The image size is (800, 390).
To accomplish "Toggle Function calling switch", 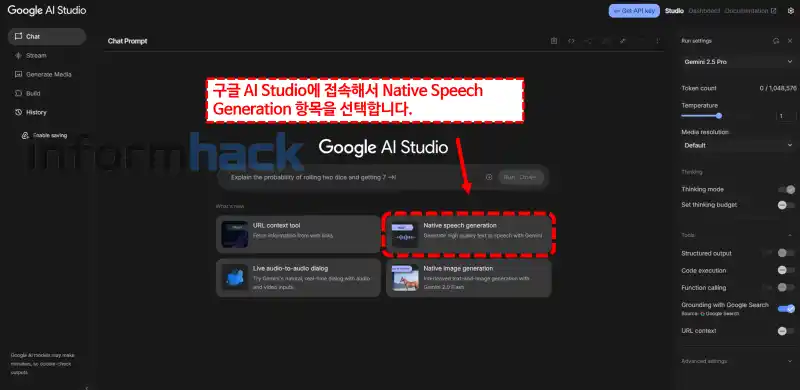I will [x=786, y=287].
